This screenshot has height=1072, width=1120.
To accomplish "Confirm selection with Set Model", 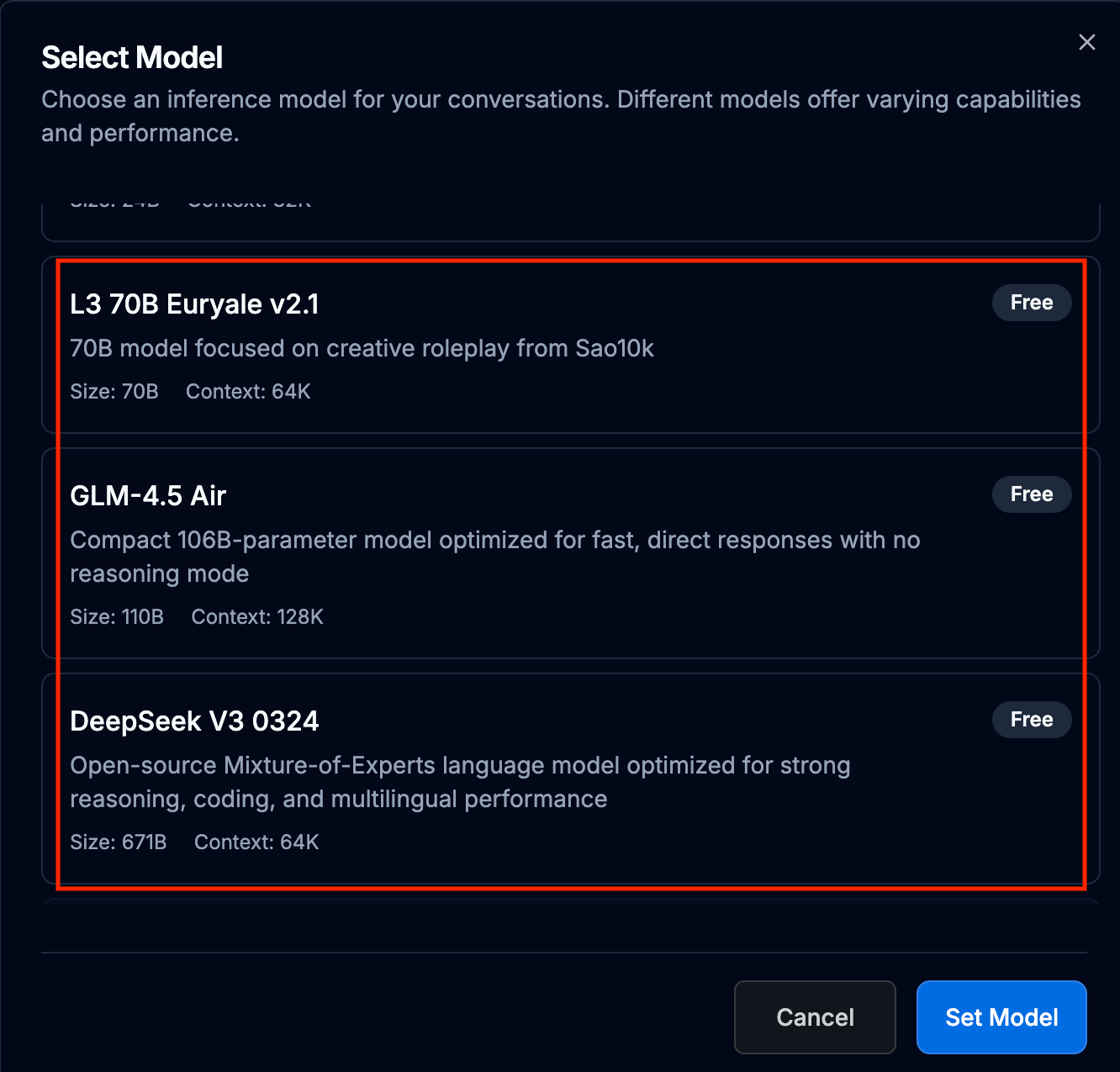I will click(1001, 1017).
